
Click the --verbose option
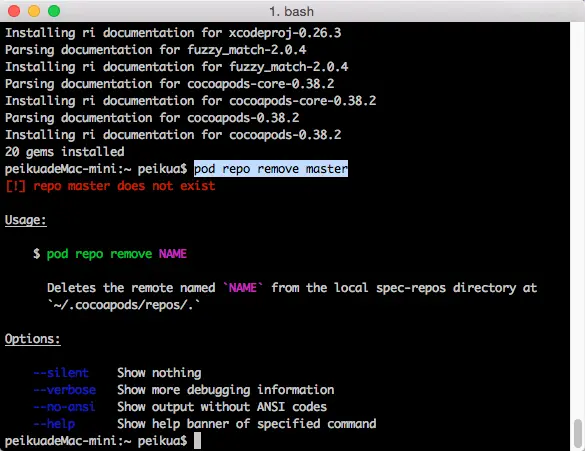pos(65,390)
